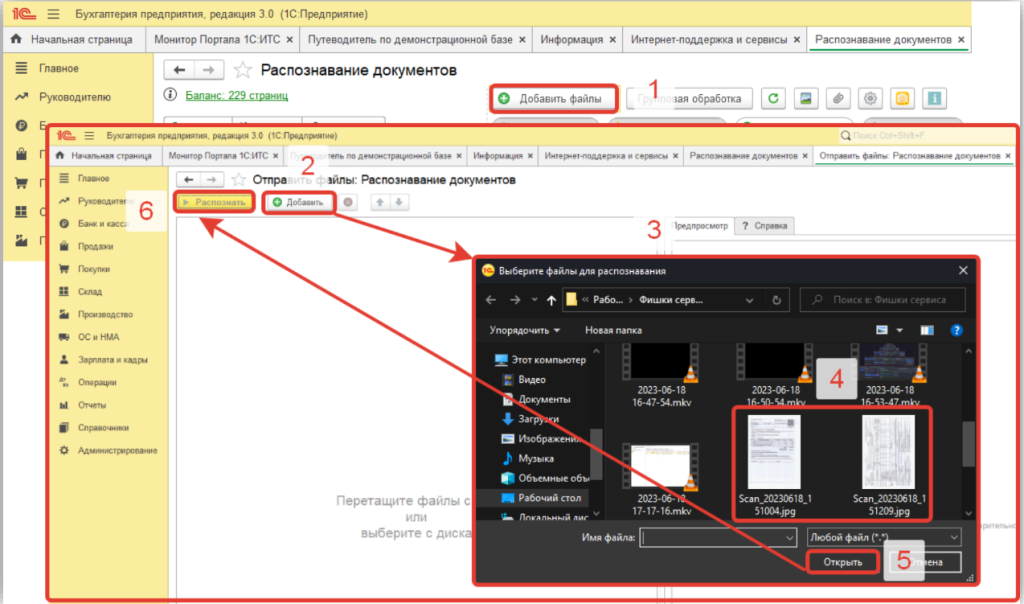Click the back arrow in the file dialog
Screen dimensions: 1024x604
point(491,300)
